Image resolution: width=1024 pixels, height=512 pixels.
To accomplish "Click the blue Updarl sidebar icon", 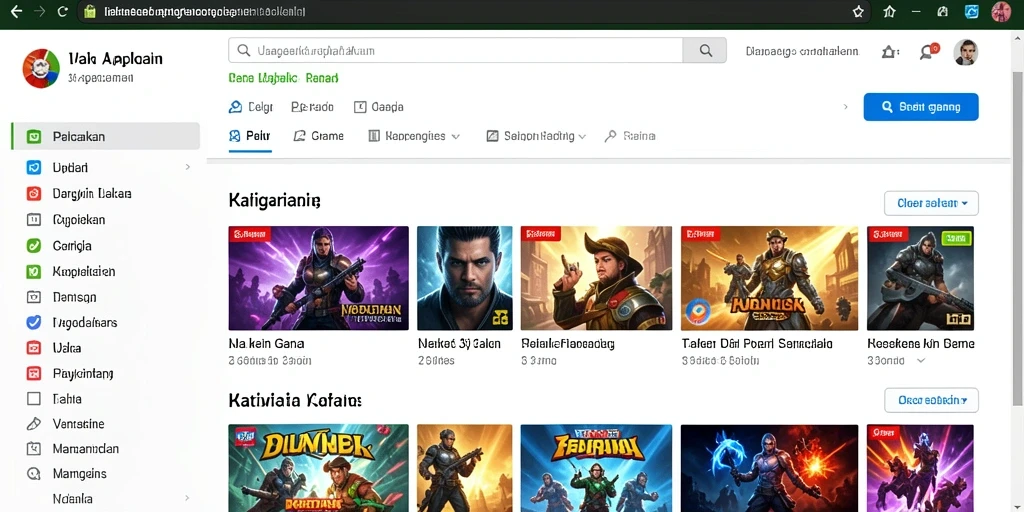I will [x=34, y=168].
